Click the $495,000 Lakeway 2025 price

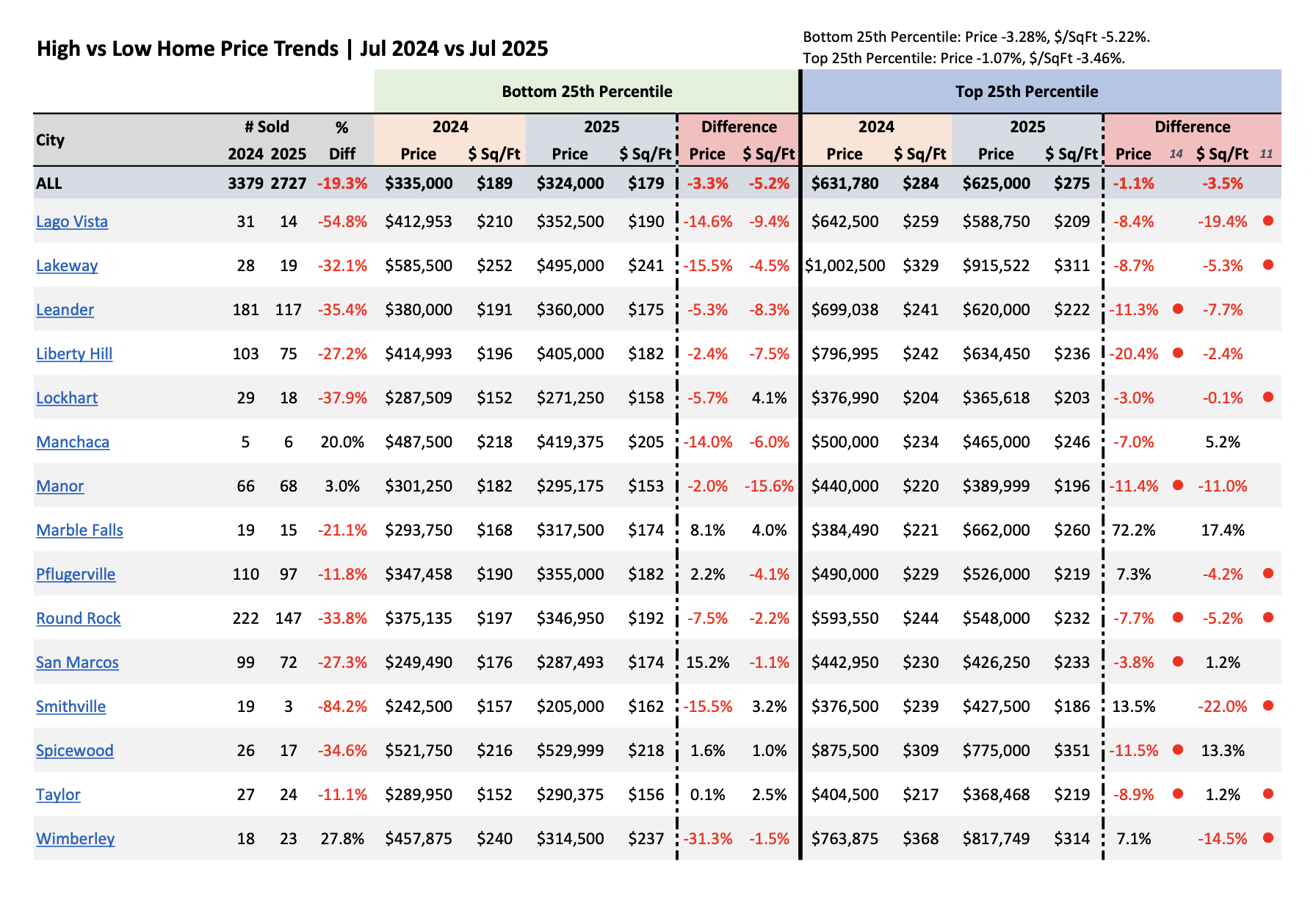[x=570, y=265]
